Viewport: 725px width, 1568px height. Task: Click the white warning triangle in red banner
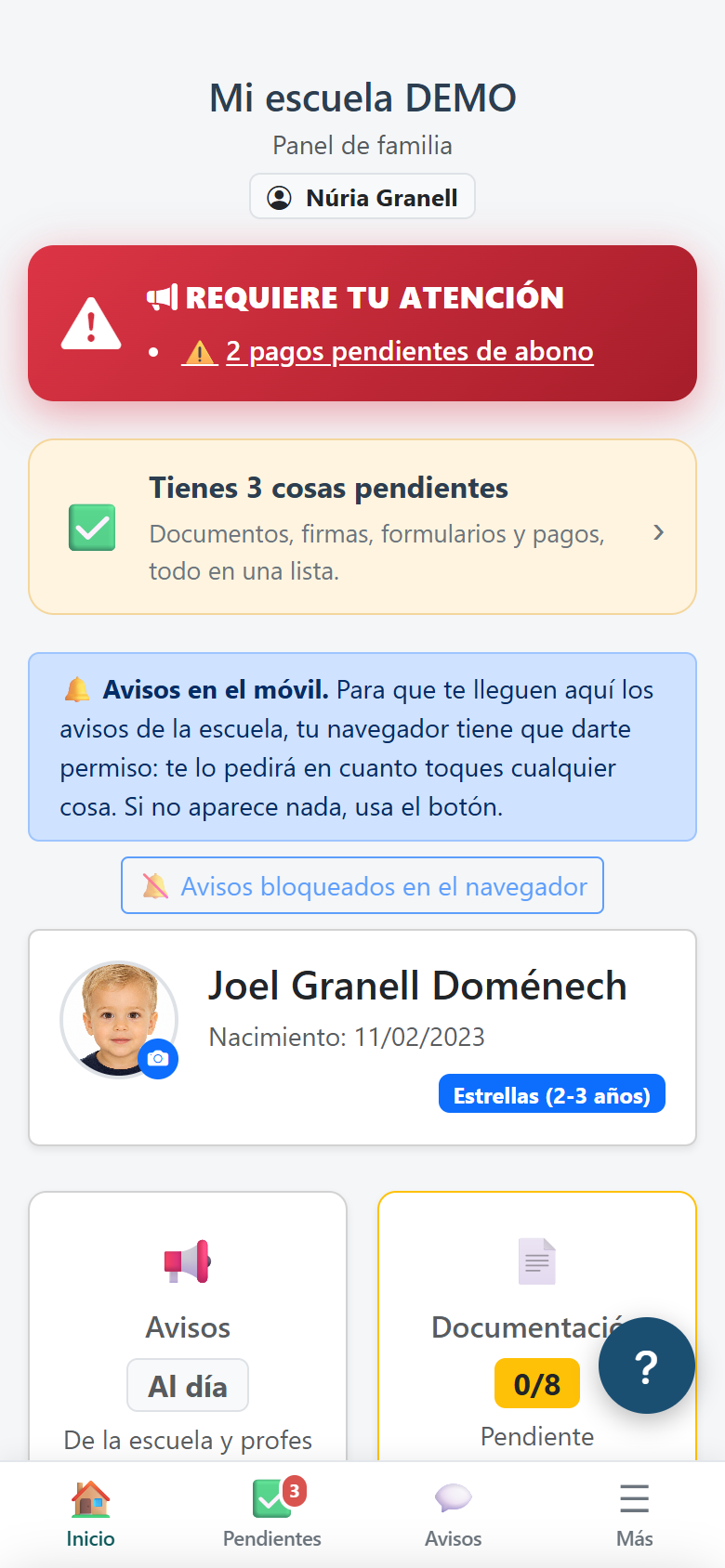tap(91, 323)
